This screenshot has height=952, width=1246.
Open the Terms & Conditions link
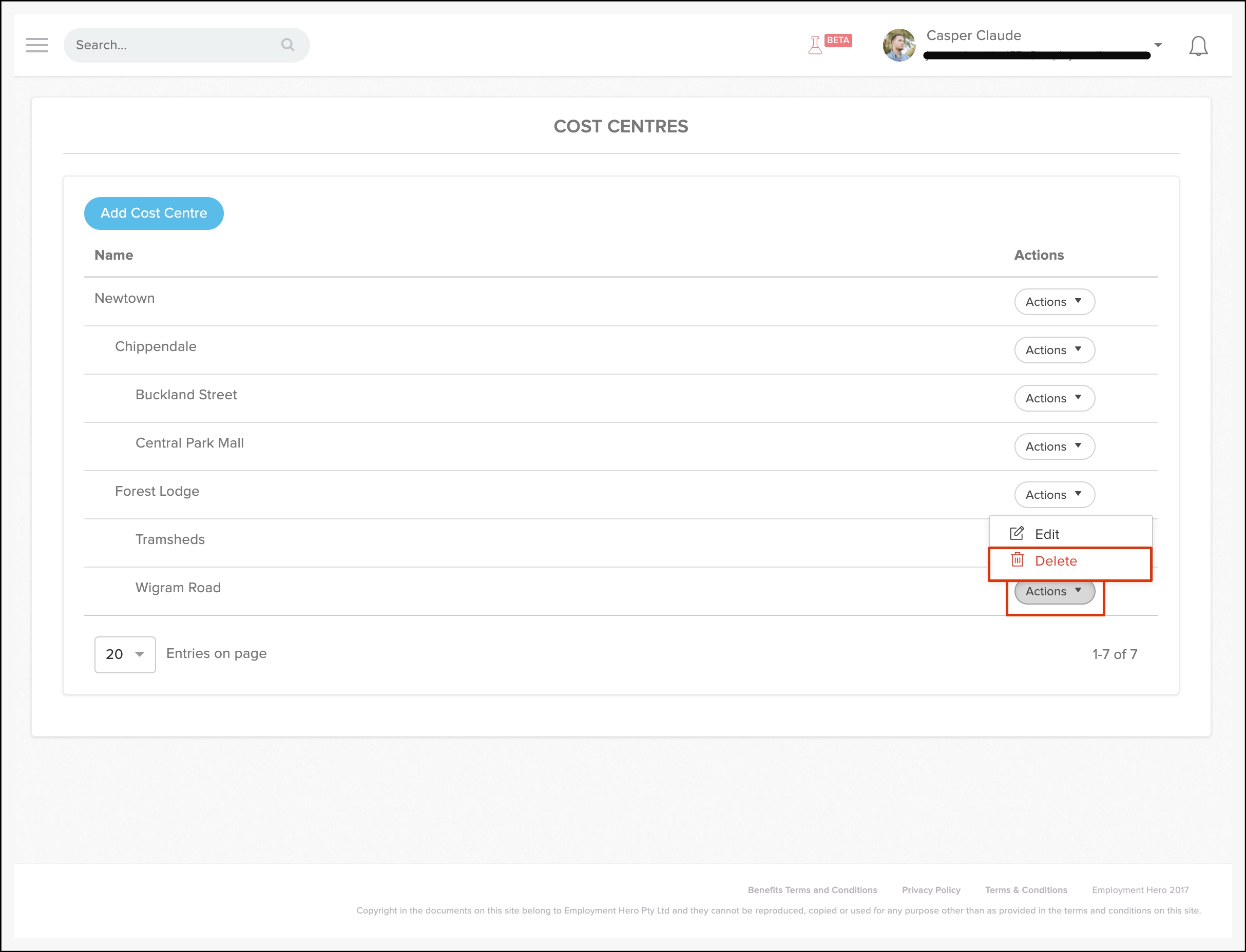(1025, 890)
